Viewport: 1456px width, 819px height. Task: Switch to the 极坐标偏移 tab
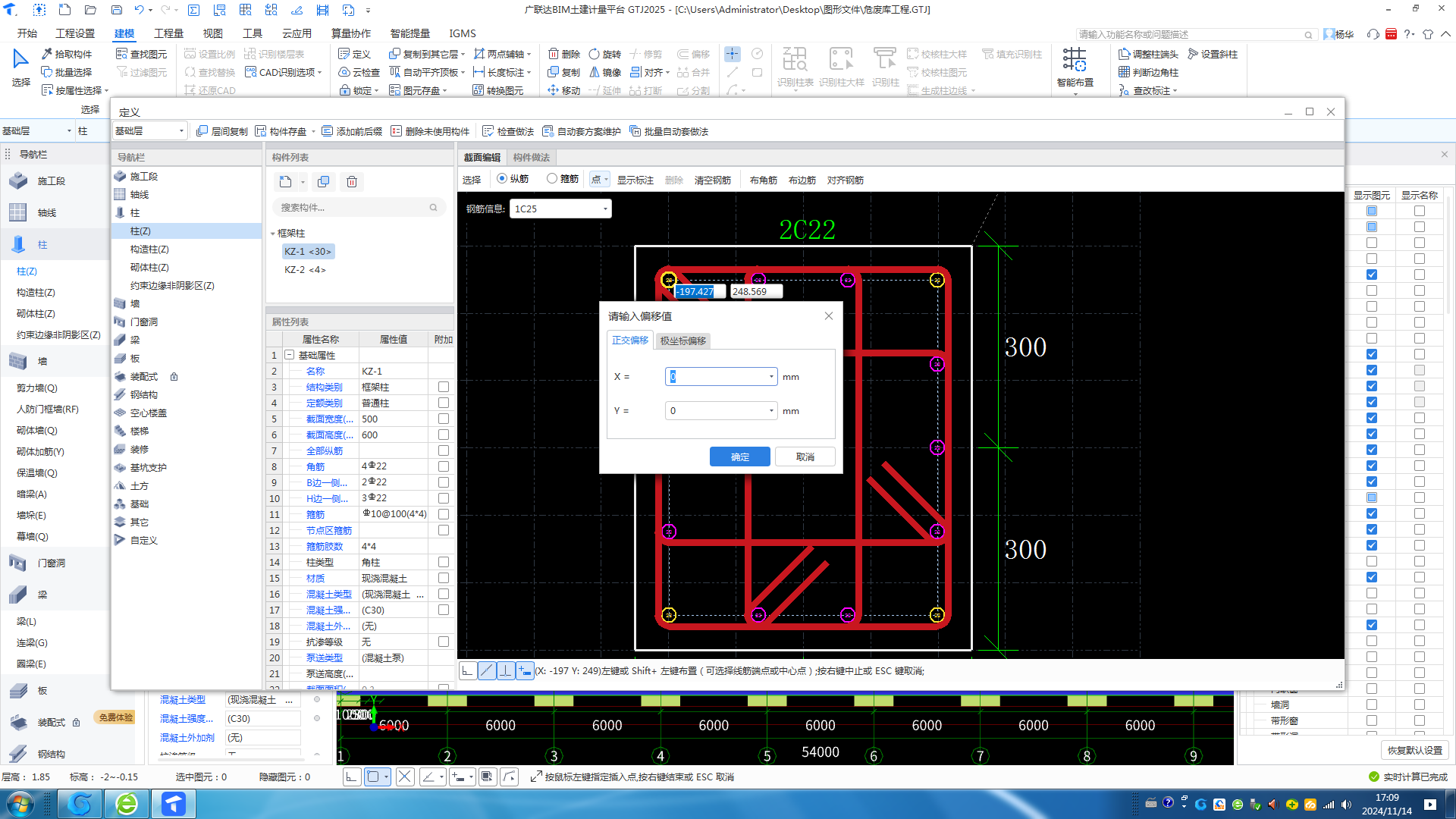pos(682,340)
